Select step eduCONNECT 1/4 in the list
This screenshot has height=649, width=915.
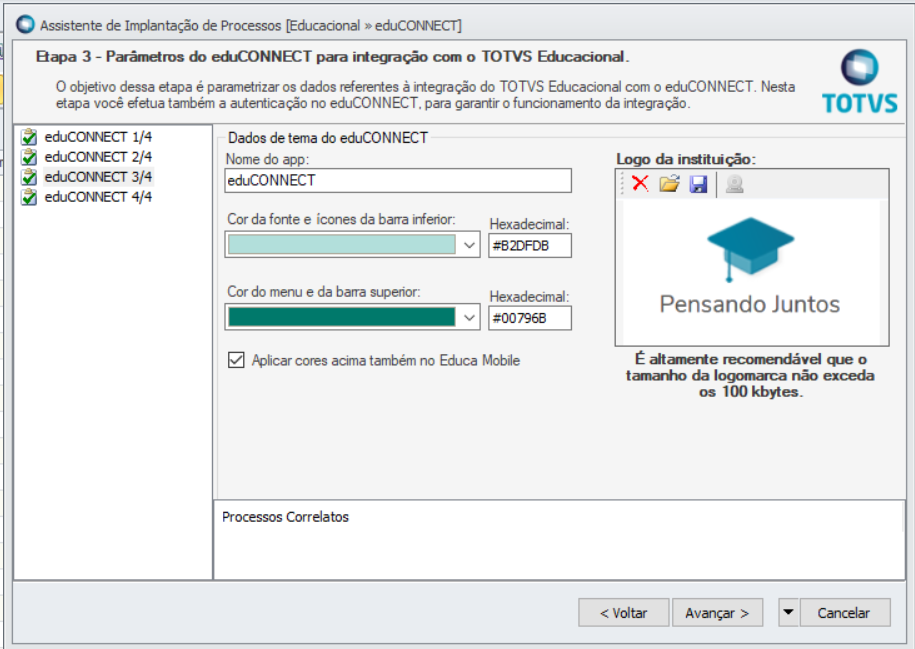tap(98, 137)
